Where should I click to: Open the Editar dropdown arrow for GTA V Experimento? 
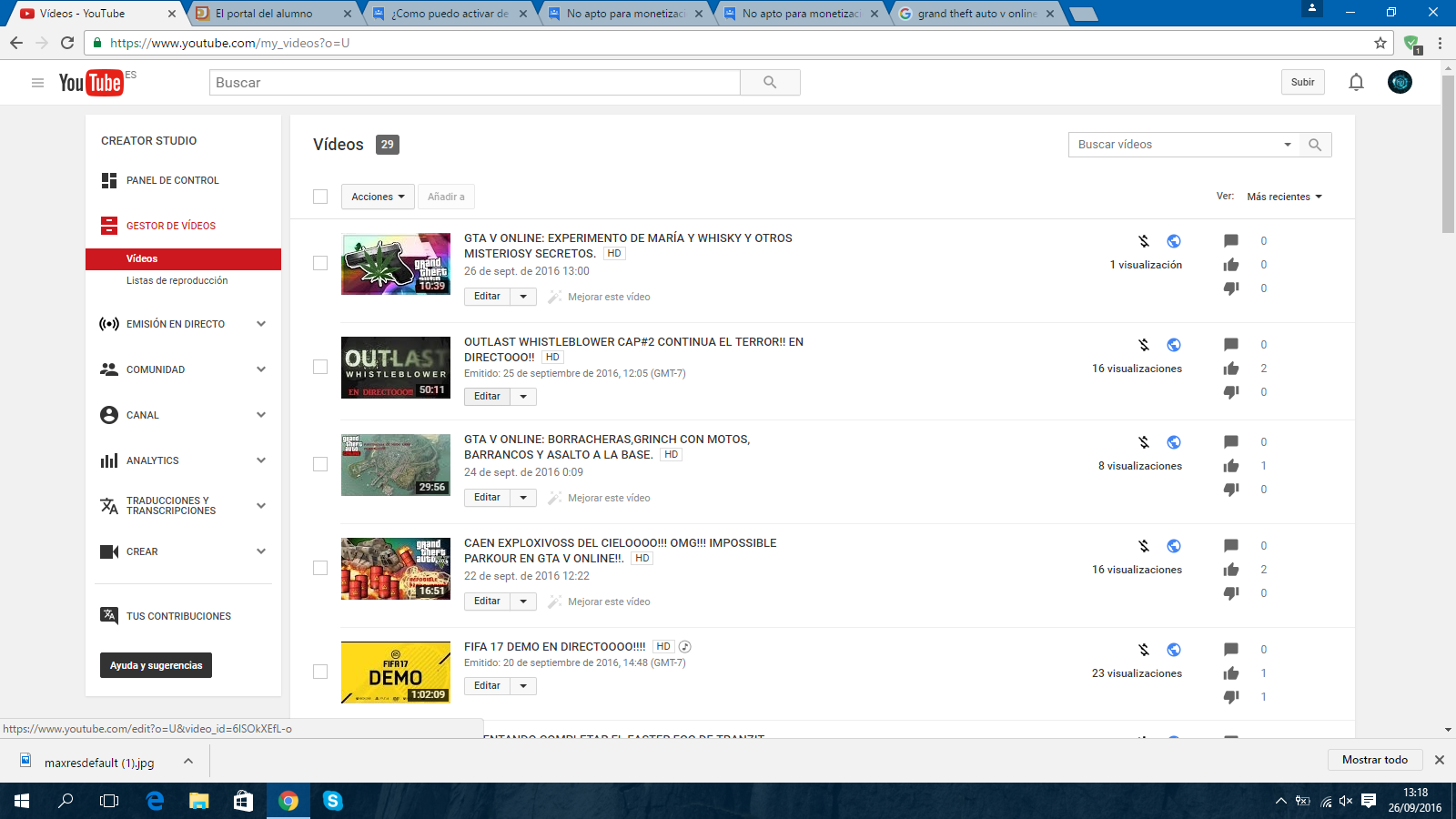click(x=523, y=297)
